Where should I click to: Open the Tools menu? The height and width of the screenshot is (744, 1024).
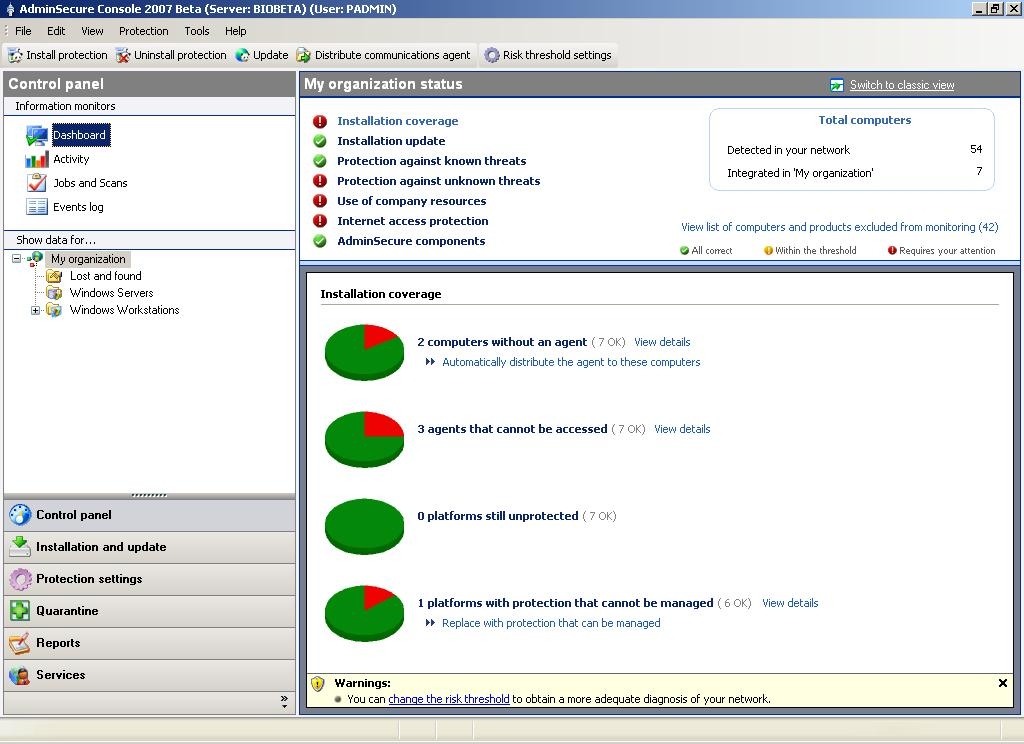(x=196, y=31)
